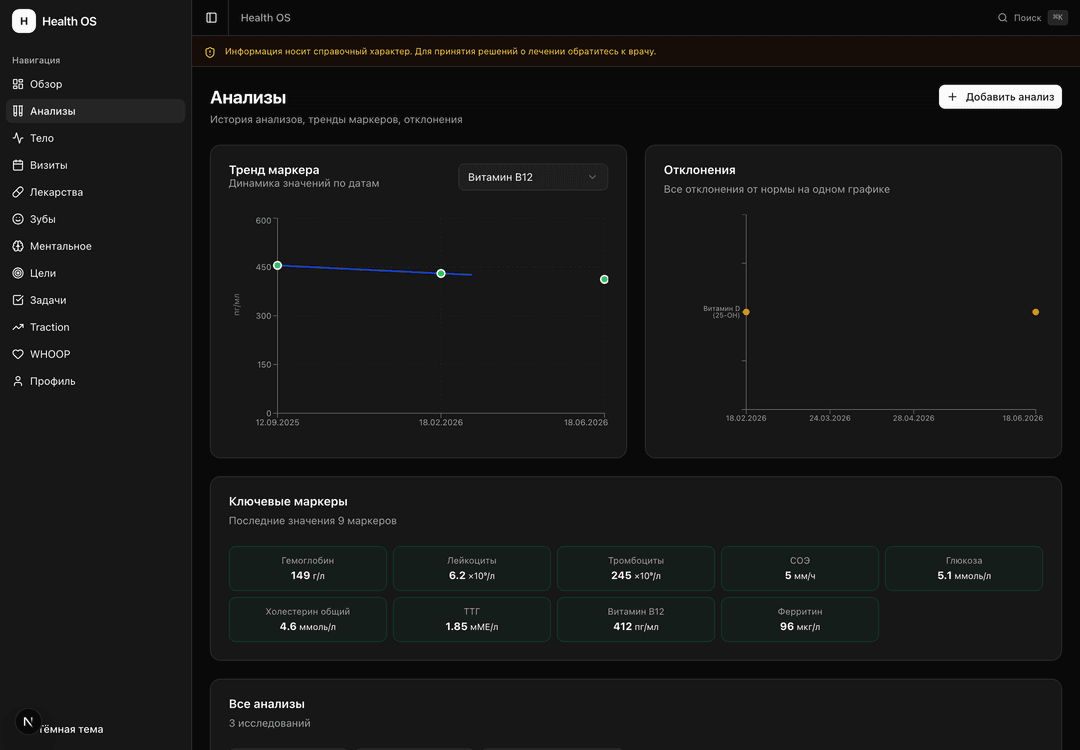Select the Лекарства pill icon
Image resolution: width=1080 pixels, height=750 pixels.
18,192
